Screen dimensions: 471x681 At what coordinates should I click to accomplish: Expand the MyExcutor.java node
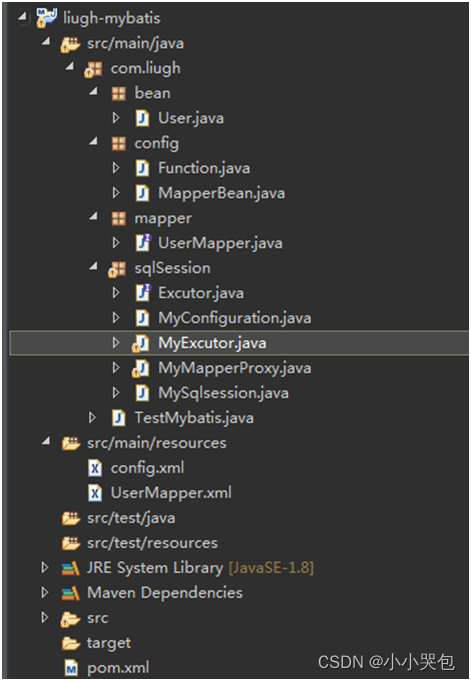116,343
